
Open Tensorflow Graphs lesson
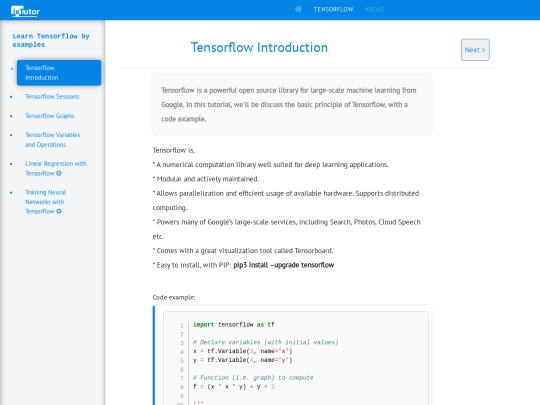coord(50,116)
